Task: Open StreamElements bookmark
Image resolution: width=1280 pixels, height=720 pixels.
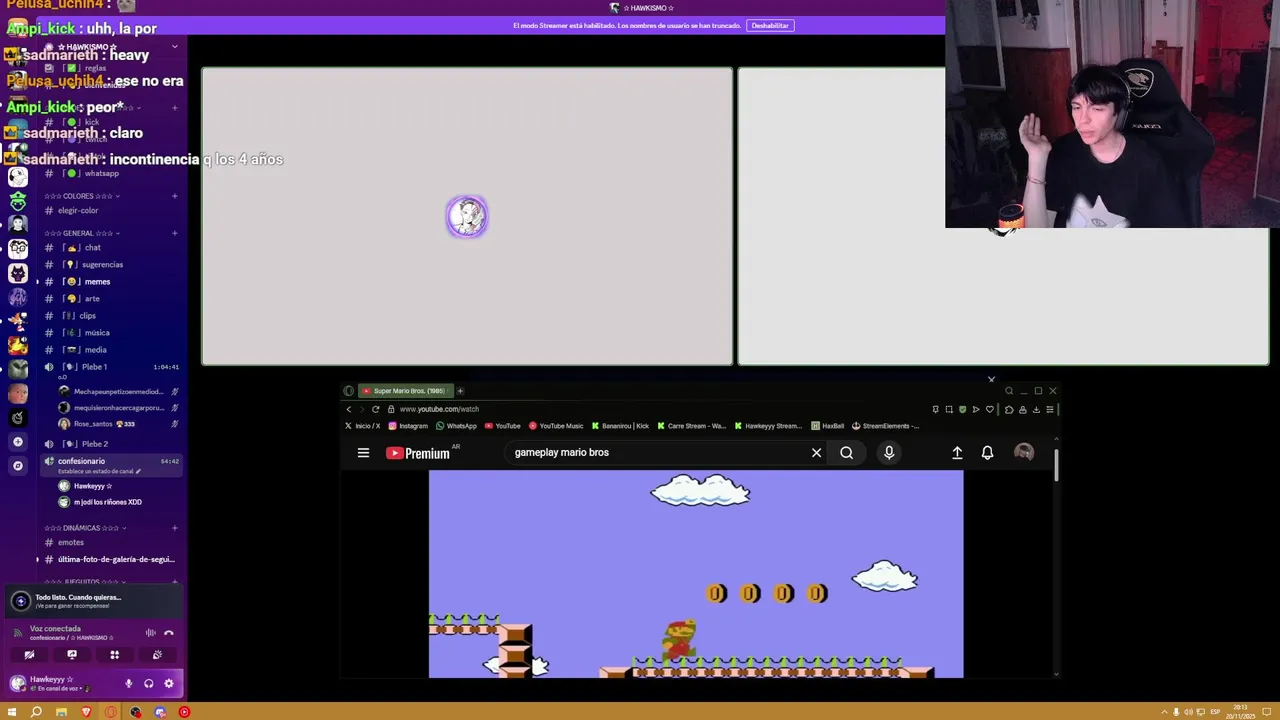Action: (886, 426)
